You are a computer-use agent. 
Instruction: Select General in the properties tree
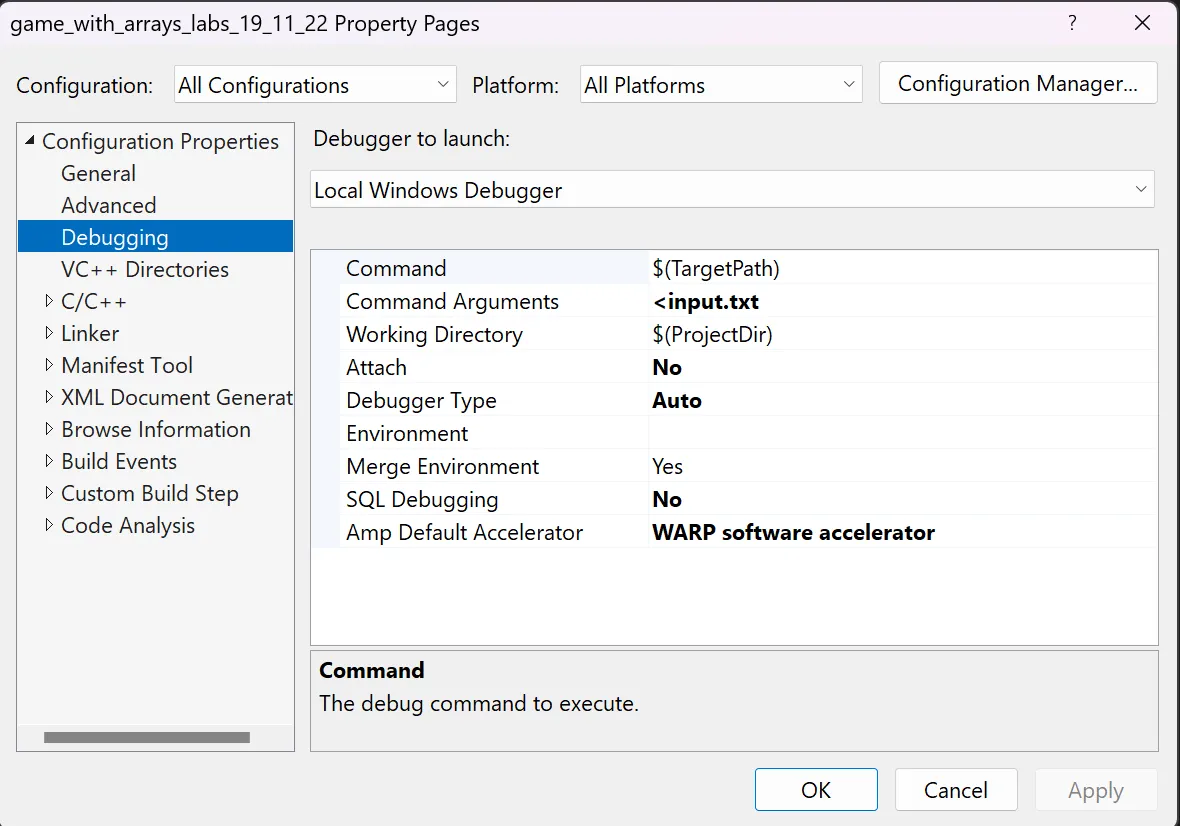coord(98,173)
